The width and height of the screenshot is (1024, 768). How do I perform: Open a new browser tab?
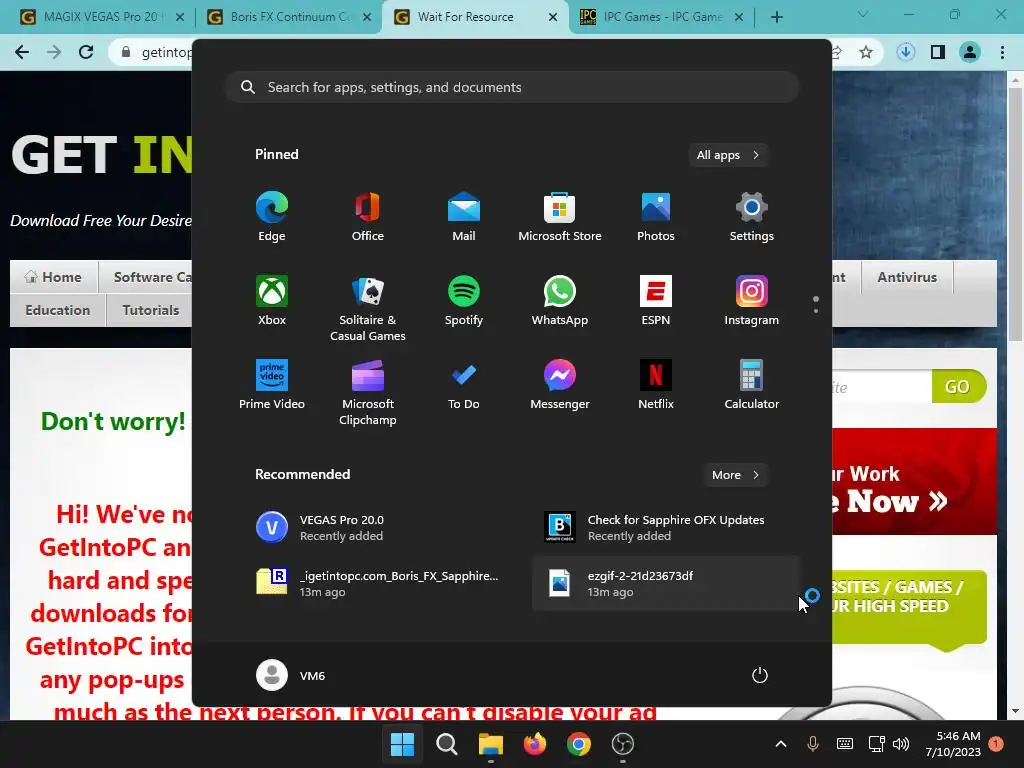pos(776,17)
